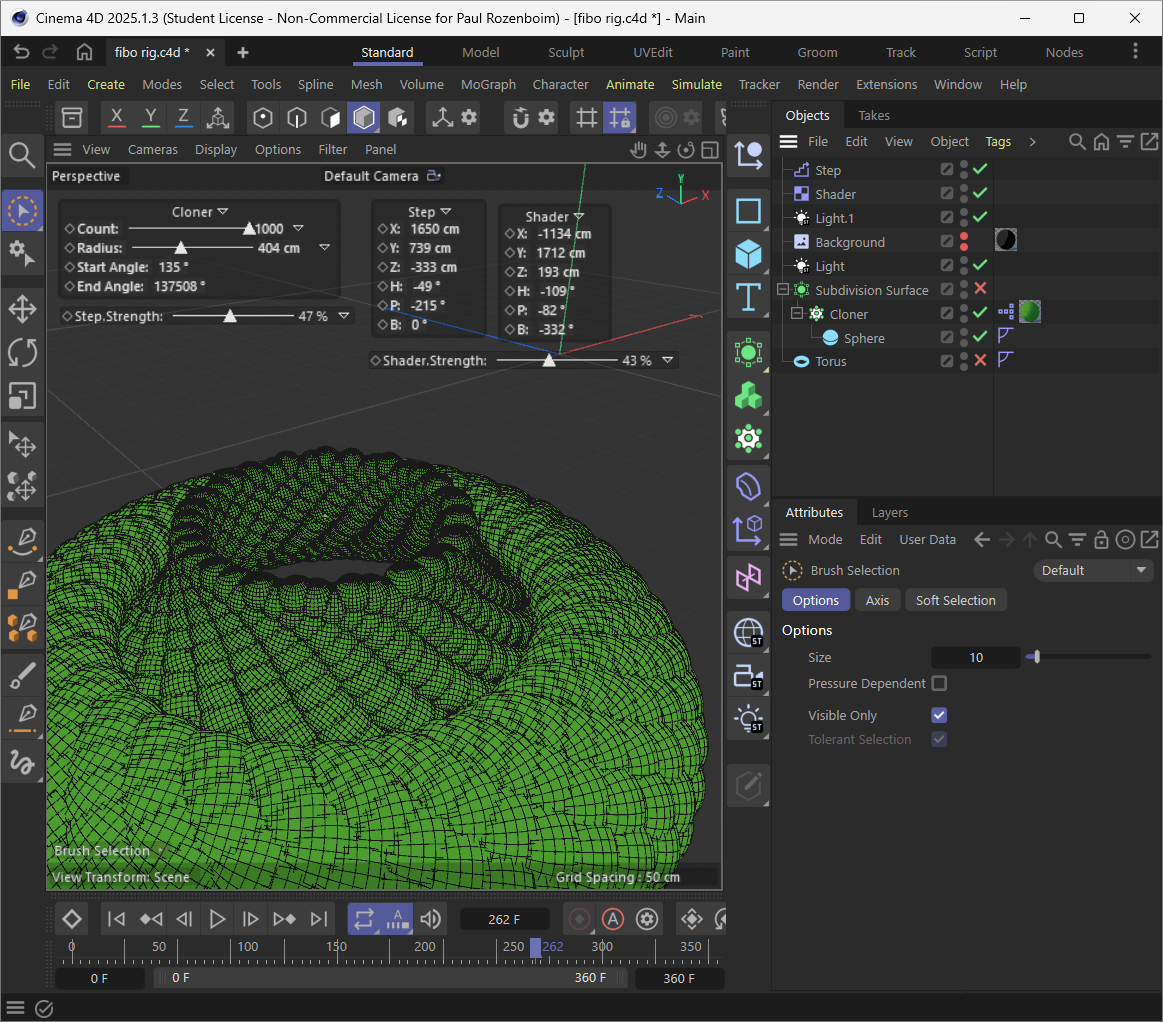Screen dimensions: 1163x1022
Task: Click the Step.Strength slider handle
Action: (x=230, y=316)
